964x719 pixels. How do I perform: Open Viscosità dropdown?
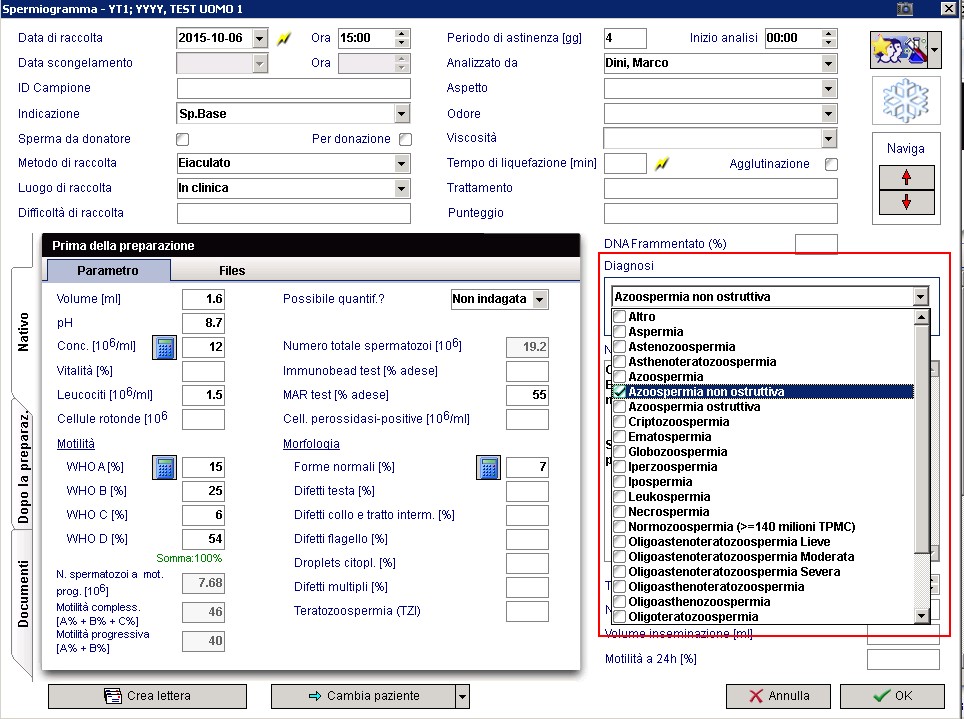click(828, 138)
